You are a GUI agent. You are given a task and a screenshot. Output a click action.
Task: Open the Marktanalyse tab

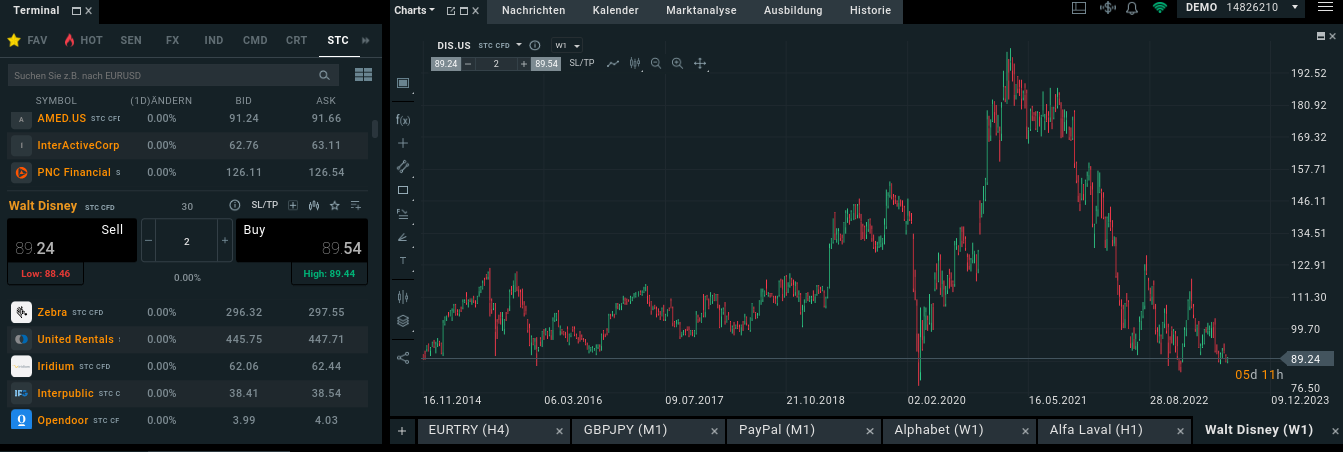tap(701, 10)
